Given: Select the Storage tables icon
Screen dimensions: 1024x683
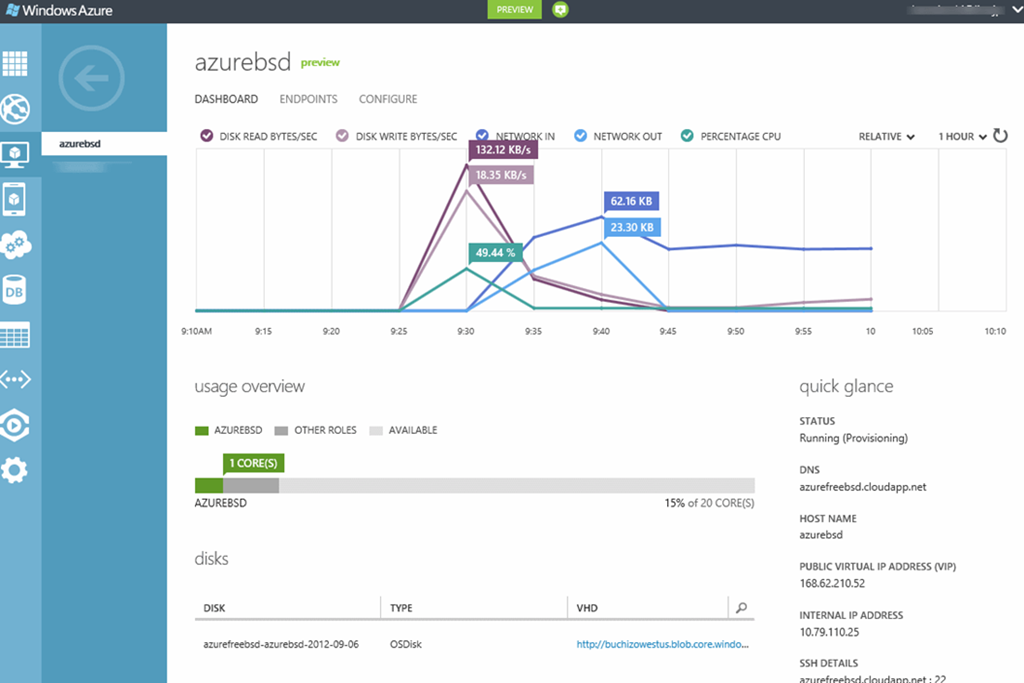Looking at the screenshot, I should tap(15, 334).
